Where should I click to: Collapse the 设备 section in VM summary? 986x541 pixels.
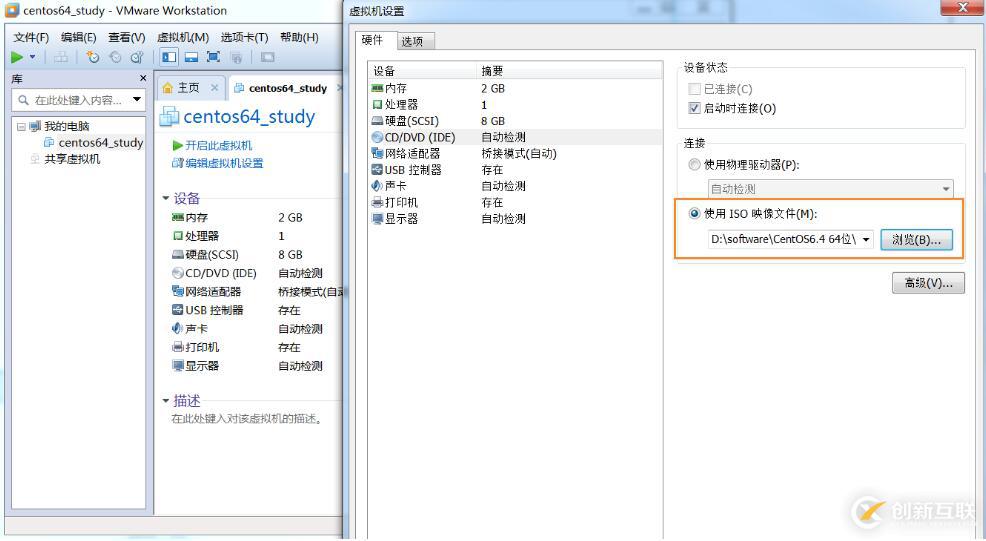[166, 199]
